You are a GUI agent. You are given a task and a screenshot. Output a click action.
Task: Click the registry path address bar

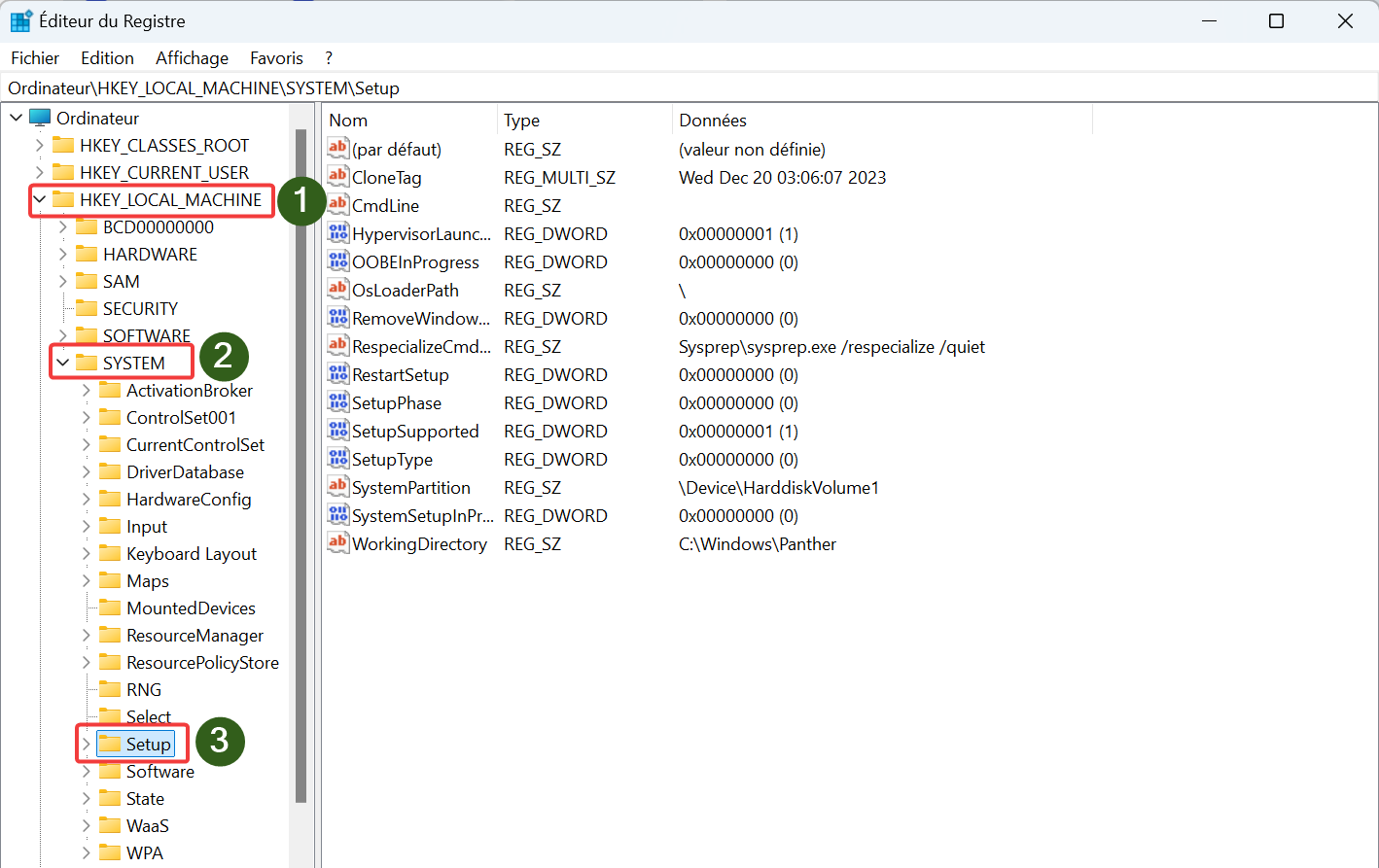click(x=689, y=87)
